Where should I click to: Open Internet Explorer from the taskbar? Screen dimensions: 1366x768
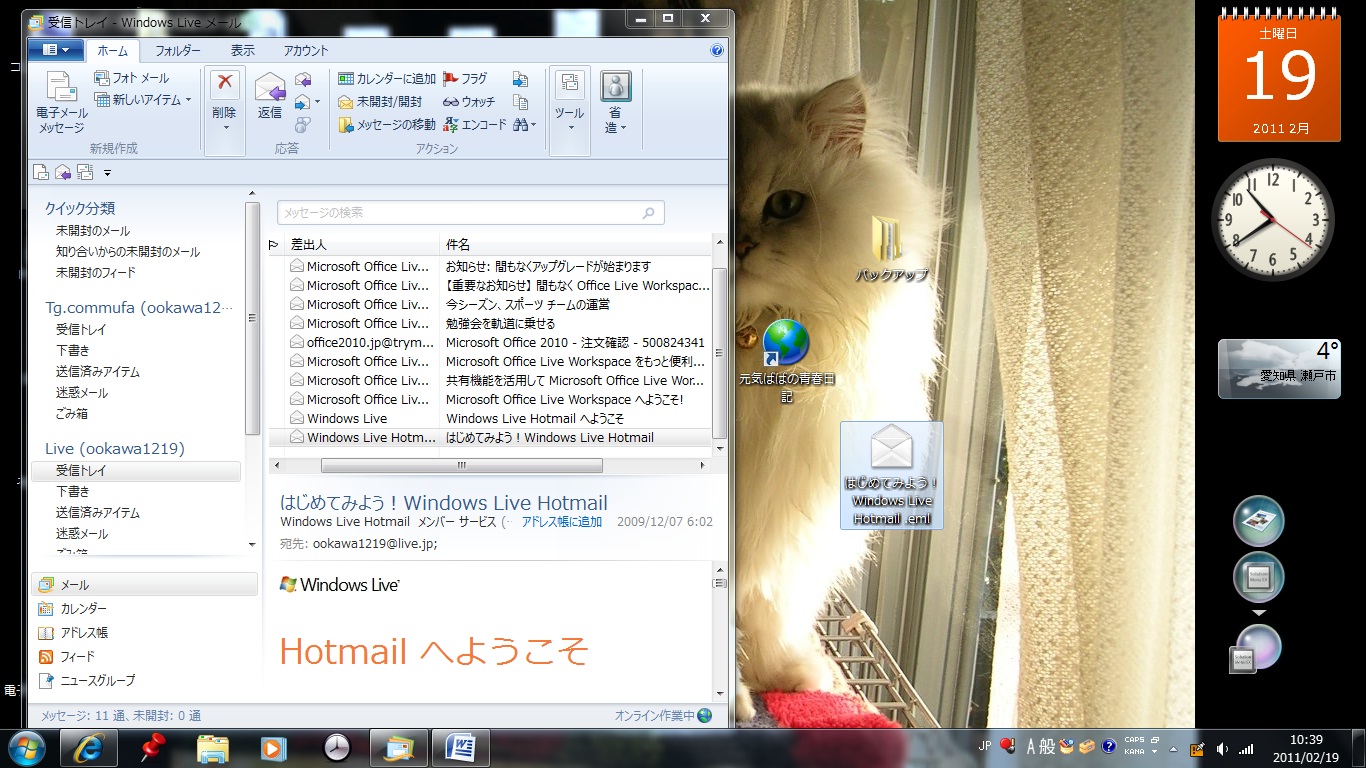tap(89, 747)
